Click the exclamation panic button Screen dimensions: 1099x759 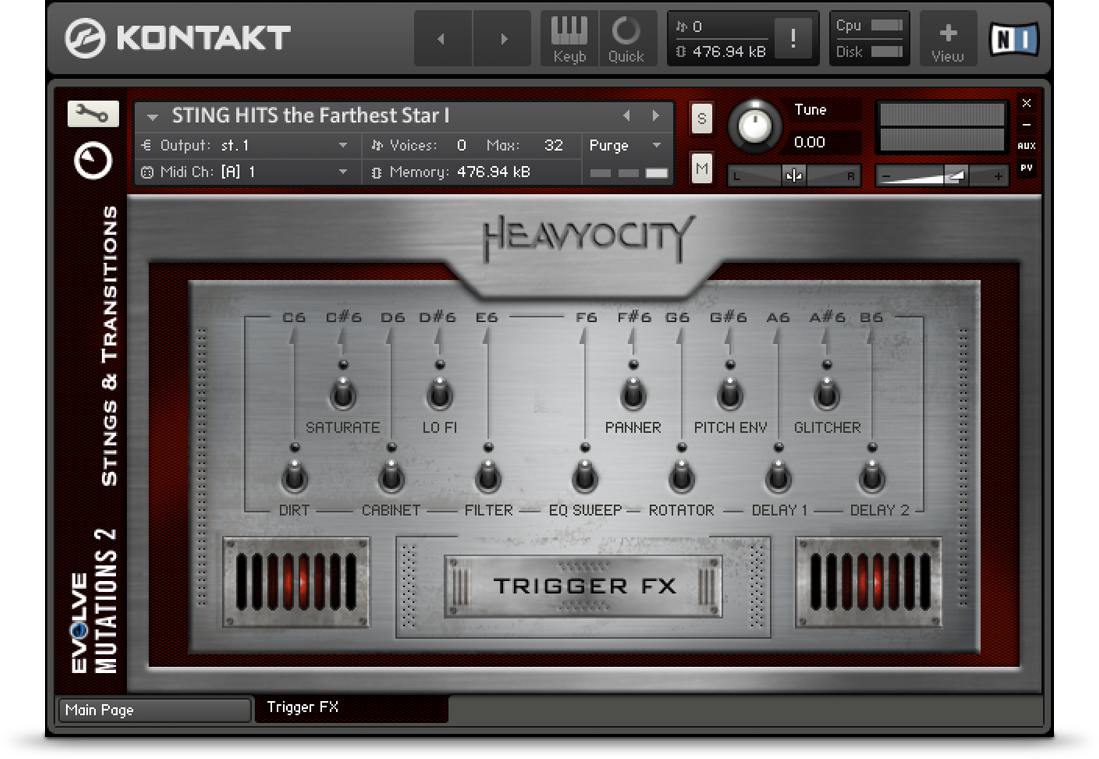click(x=793, y=39)
